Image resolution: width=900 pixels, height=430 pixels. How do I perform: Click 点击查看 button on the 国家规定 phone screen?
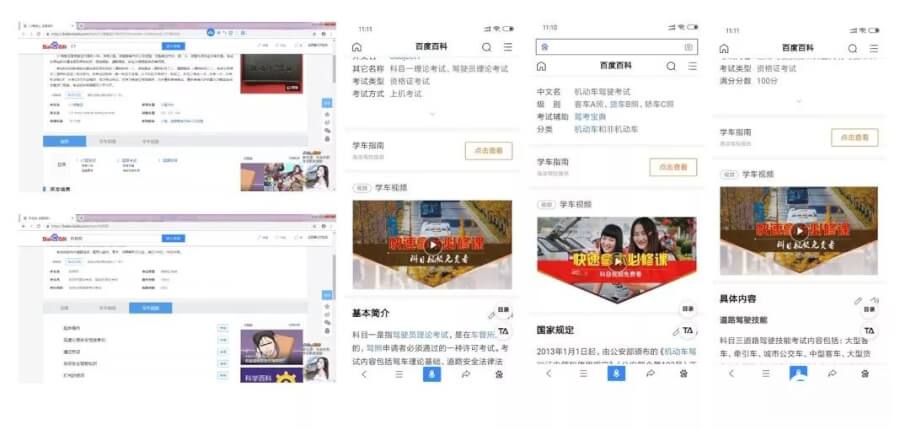(673, 167)
